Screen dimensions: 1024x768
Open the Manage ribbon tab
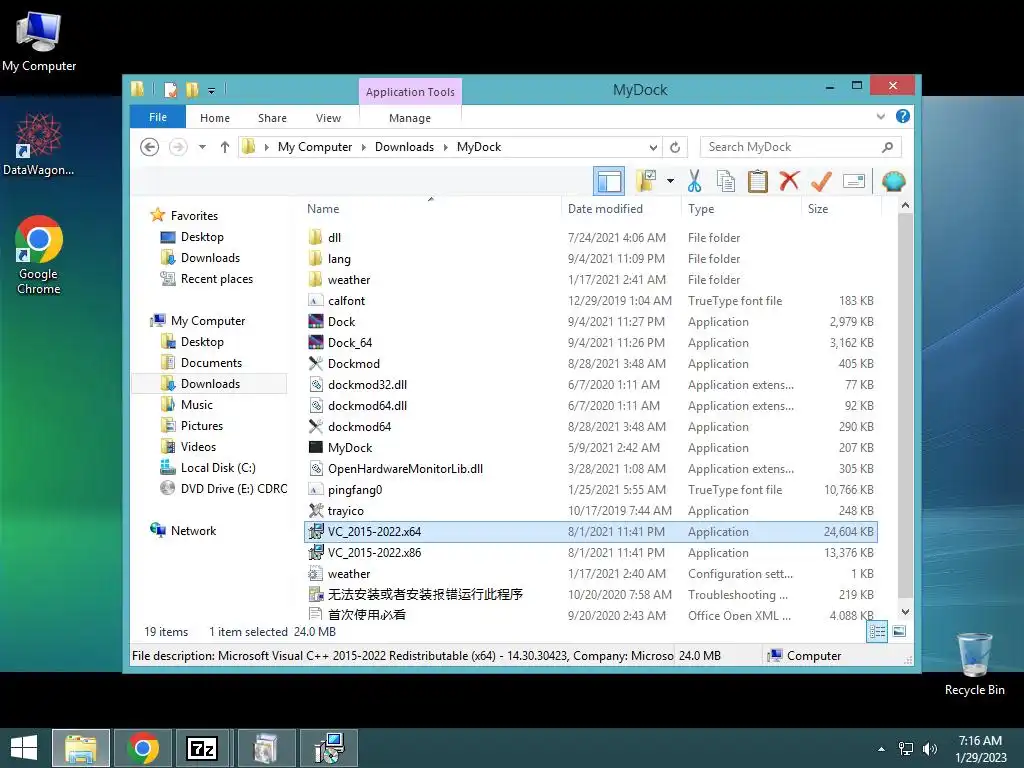pyautogui.click(x=410, y=118)
